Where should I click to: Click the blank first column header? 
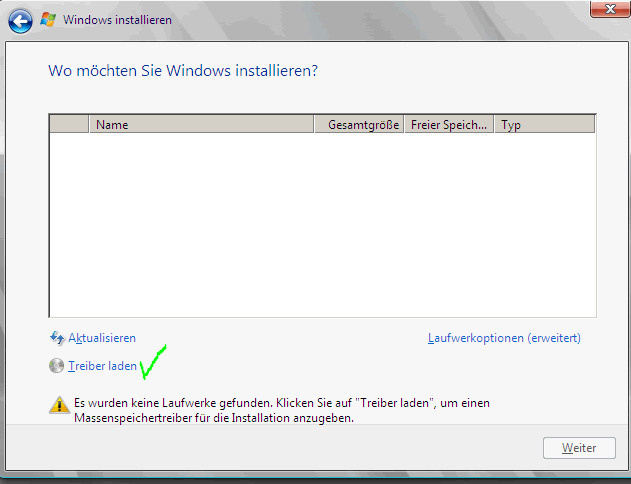(x=69, y=125)
